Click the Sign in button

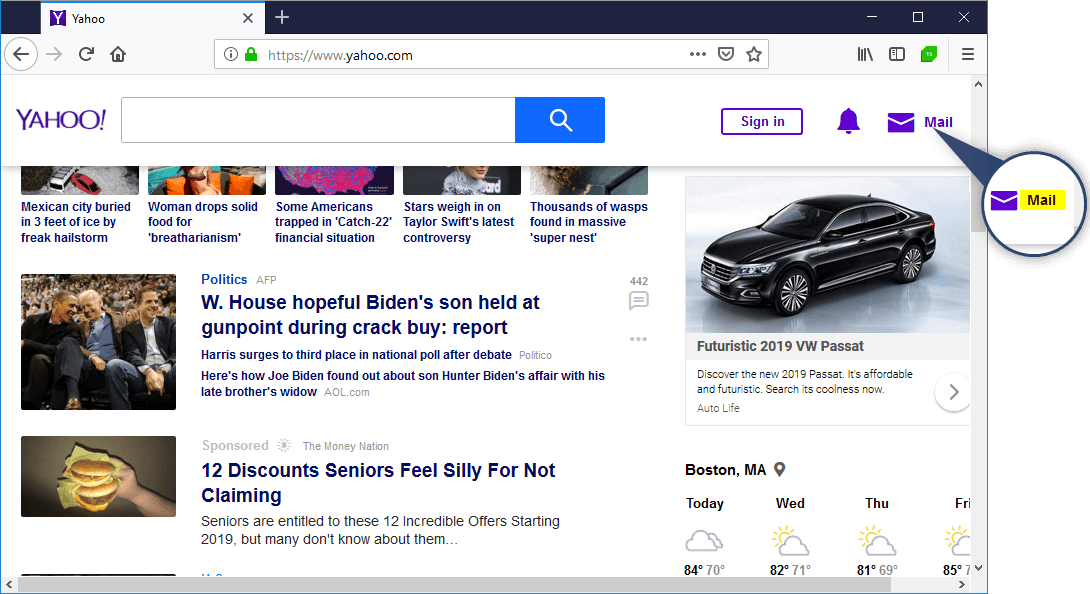(x=762, y=122)
